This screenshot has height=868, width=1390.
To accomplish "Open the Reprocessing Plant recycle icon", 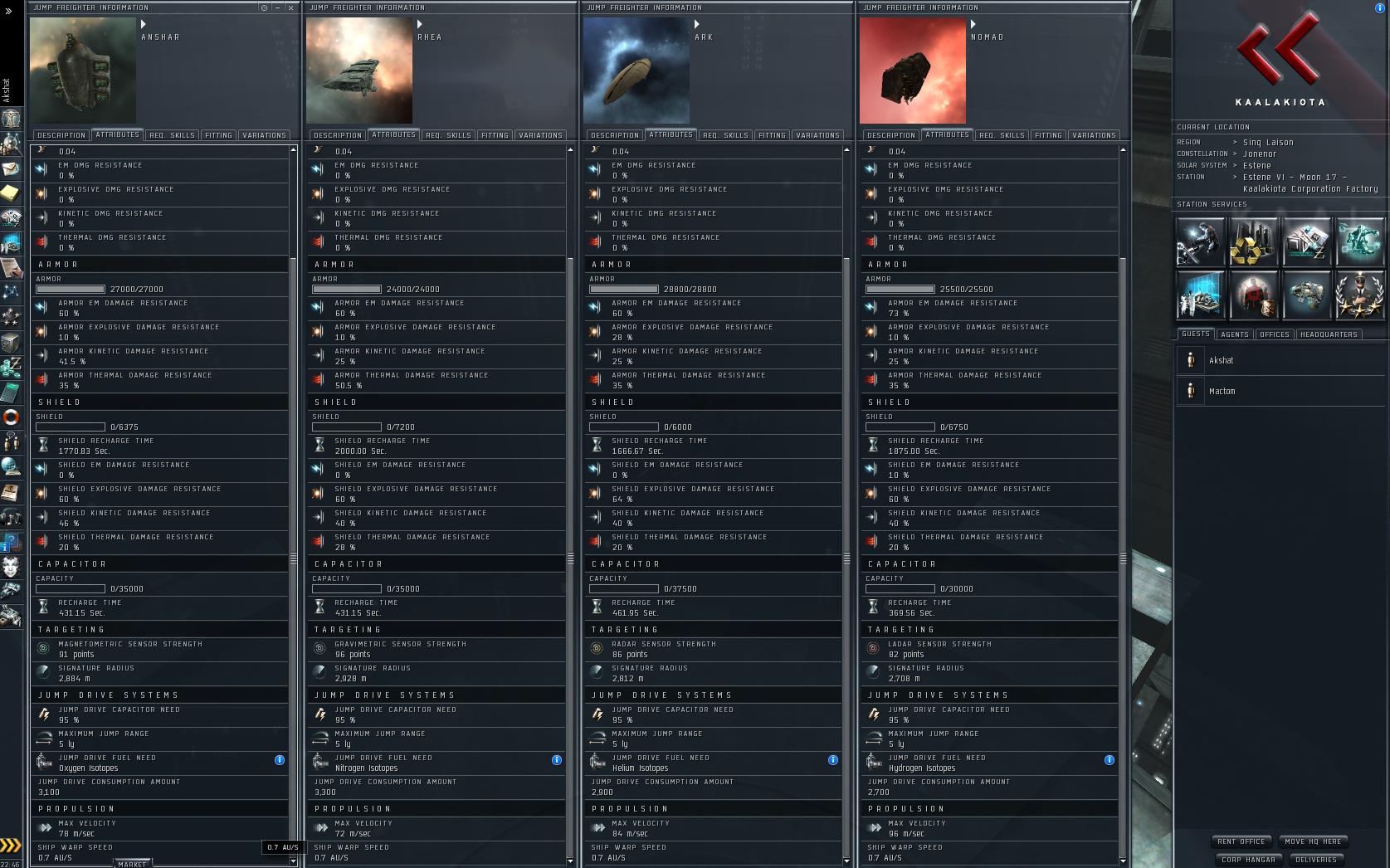I will tap(1253, 241).
